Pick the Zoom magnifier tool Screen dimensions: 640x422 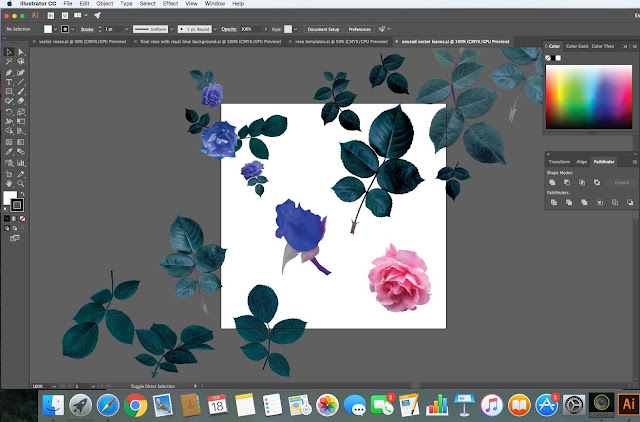click(21, 184)
